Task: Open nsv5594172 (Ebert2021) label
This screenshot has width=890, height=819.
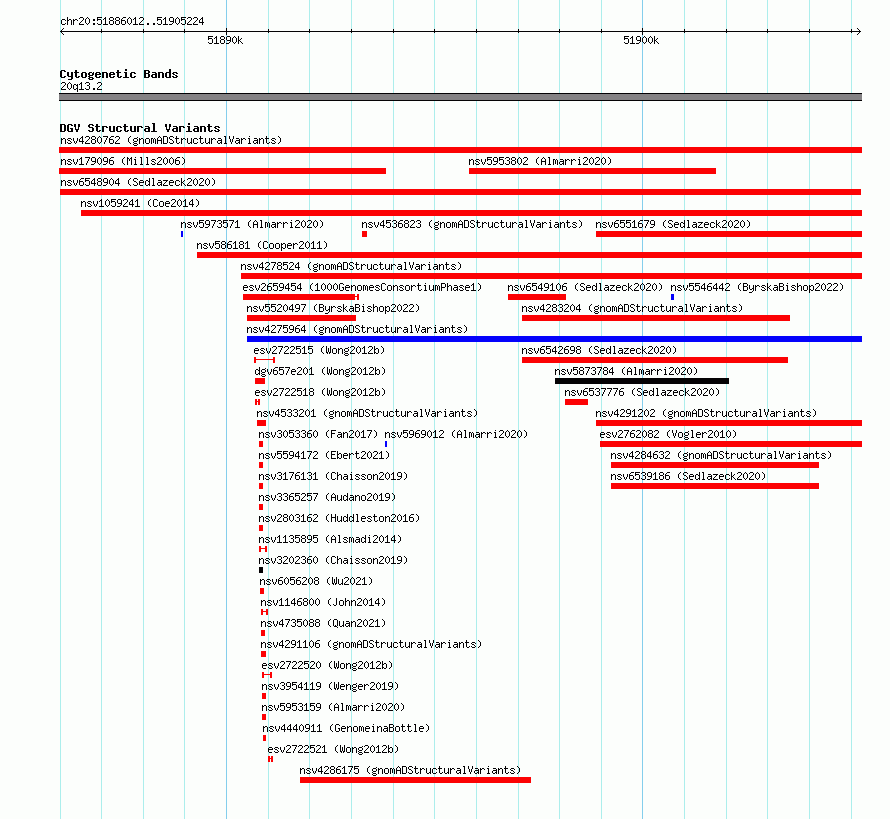Action: [x=324, y=455]
